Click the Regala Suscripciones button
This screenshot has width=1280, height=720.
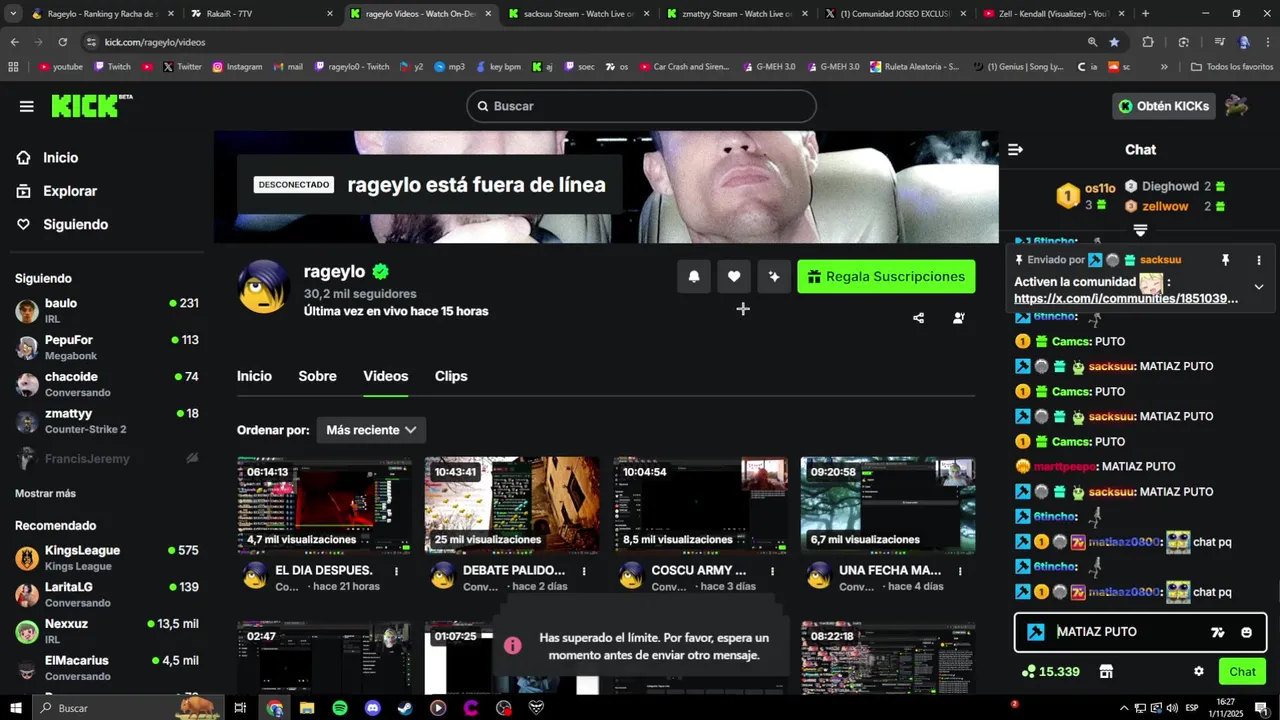[x=886, y=277]
